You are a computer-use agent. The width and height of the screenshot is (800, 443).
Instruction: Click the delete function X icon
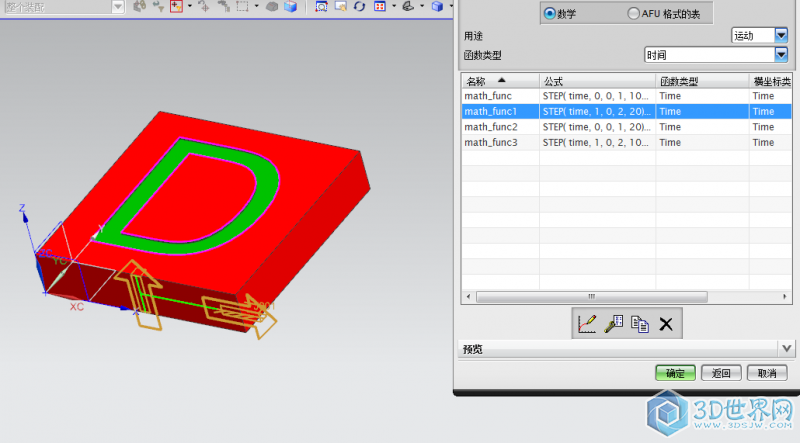(x=666, y=324)
